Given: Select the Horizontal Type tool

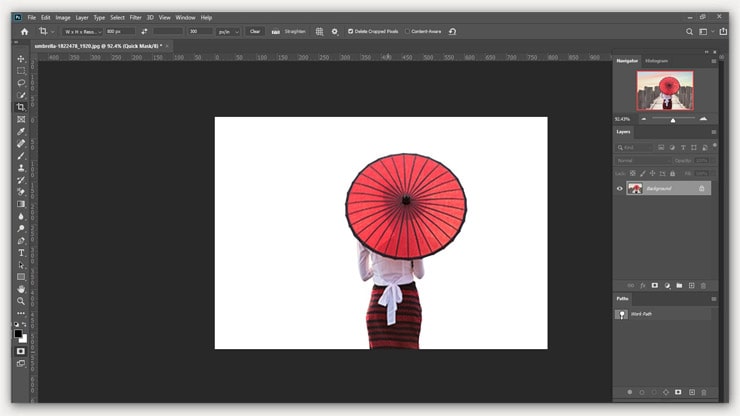Looking at the screenshot, I should pos(21,253).
